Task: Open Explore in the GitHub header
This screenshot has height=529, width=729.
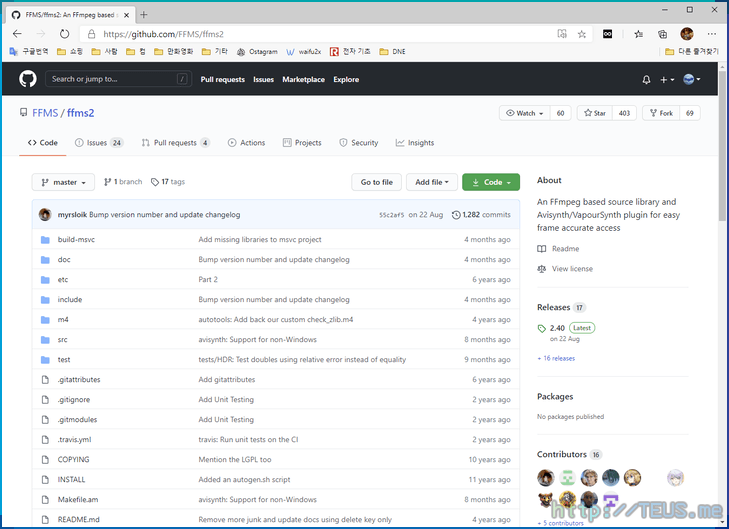Action: point(346,79)
